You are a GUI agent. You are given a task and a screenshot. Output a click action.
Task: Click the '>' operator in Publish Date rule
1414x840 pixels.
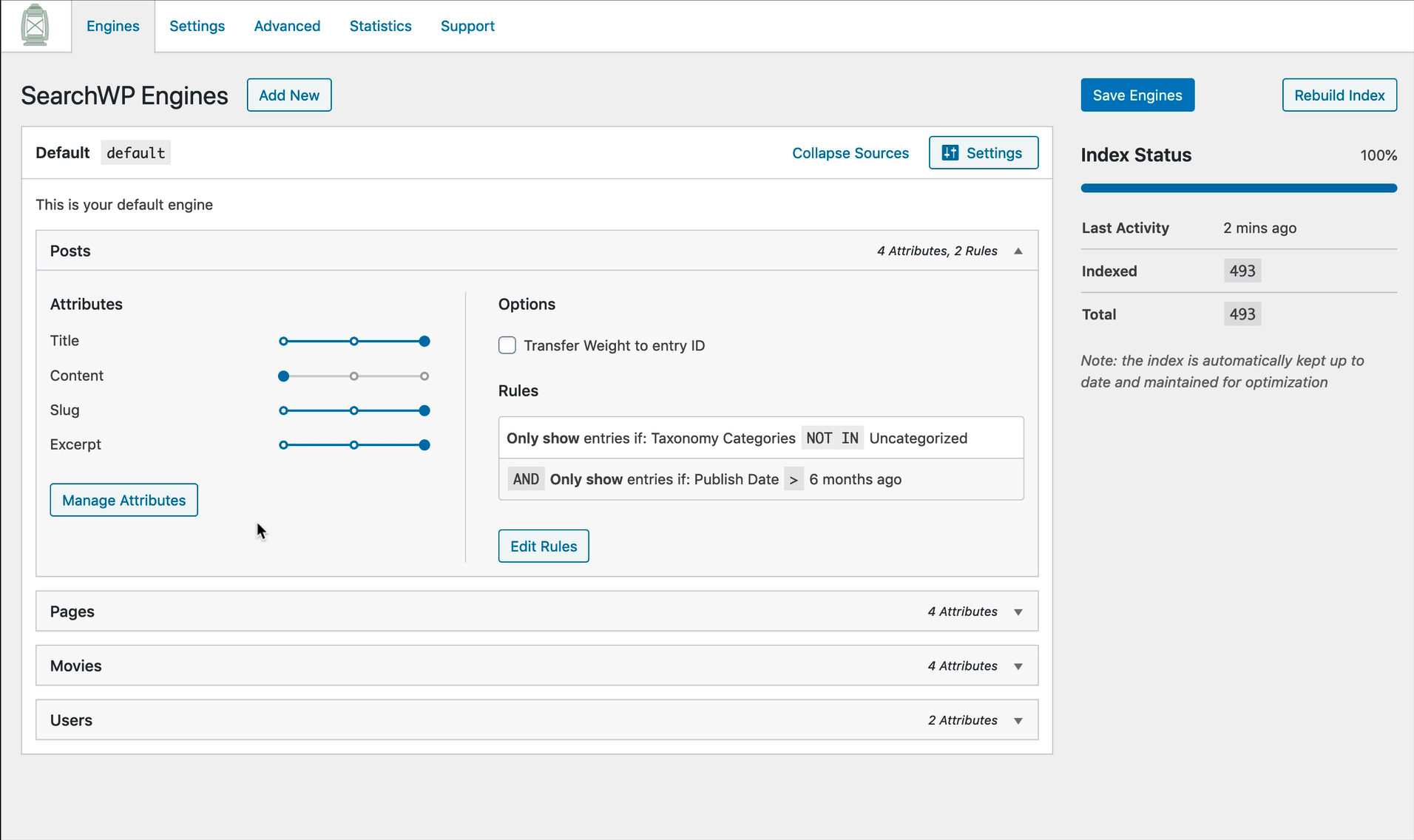pos(794,480)
